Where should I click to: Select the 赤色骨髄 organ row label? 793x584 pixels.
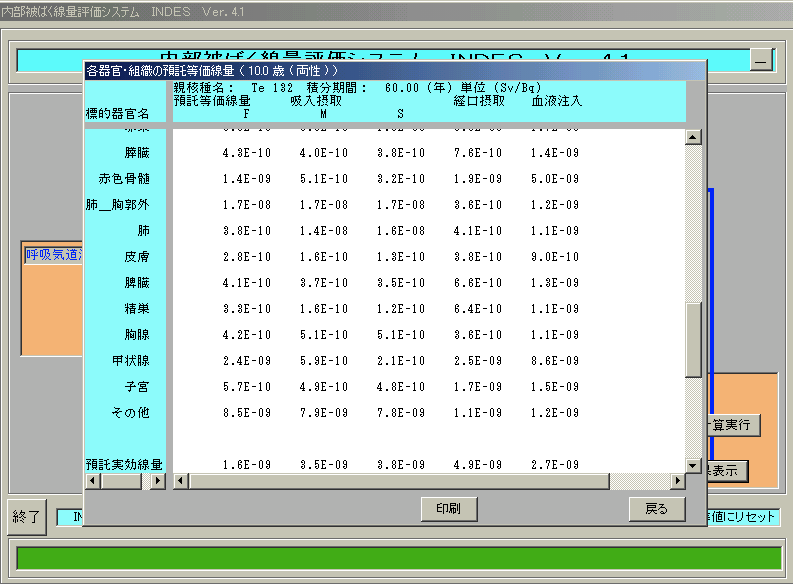coord(124,179)
